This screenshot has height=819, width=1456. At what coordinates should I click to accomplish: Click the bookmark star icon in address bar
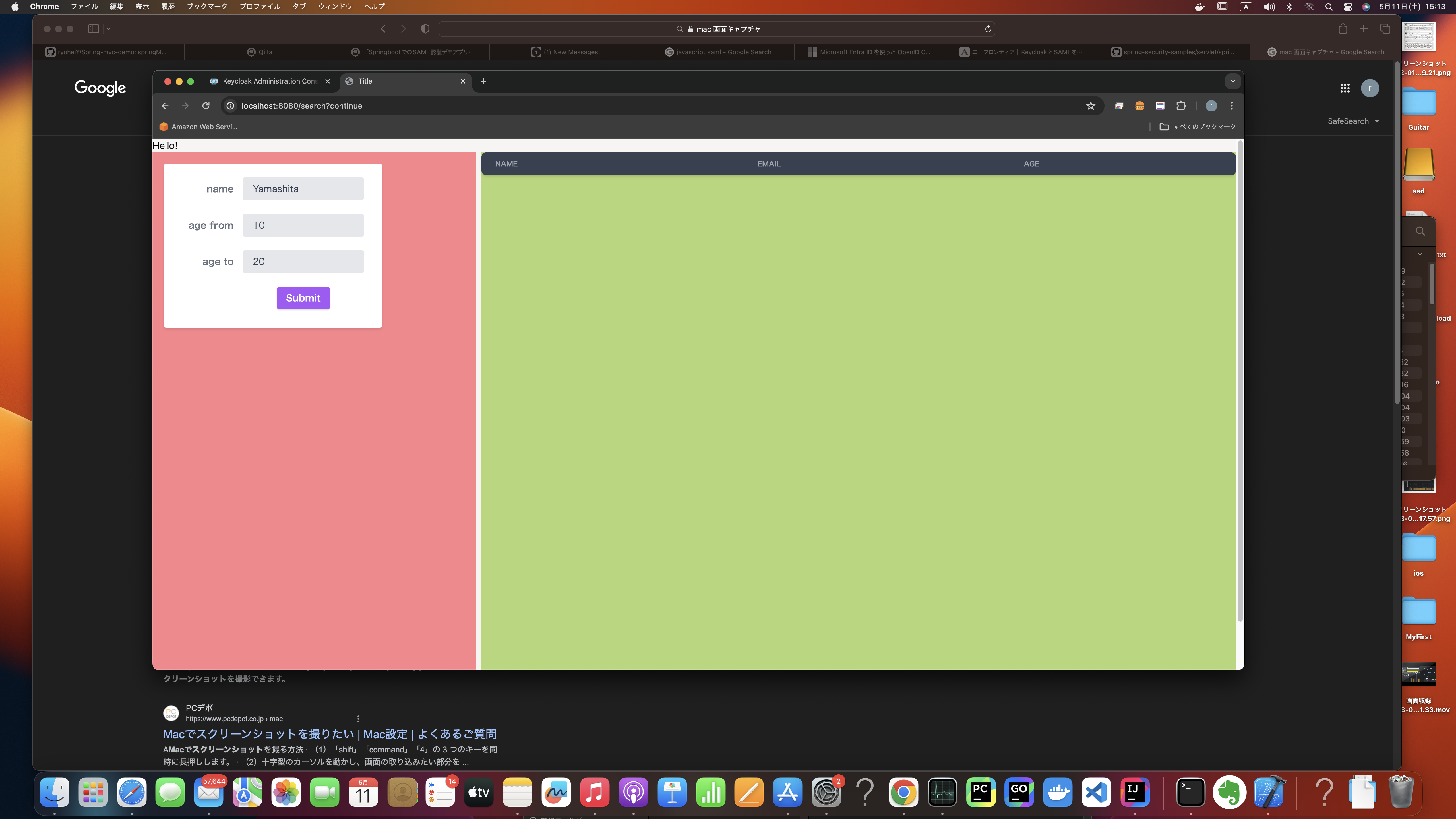1090,106
